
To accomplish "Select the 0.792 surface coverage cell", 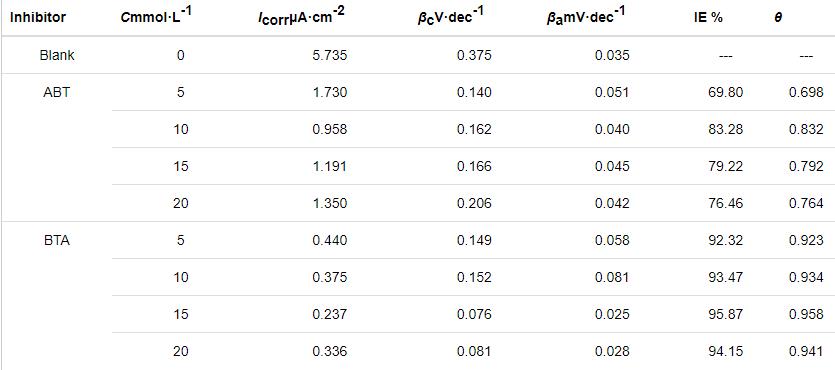I will [x=806, y=166].
